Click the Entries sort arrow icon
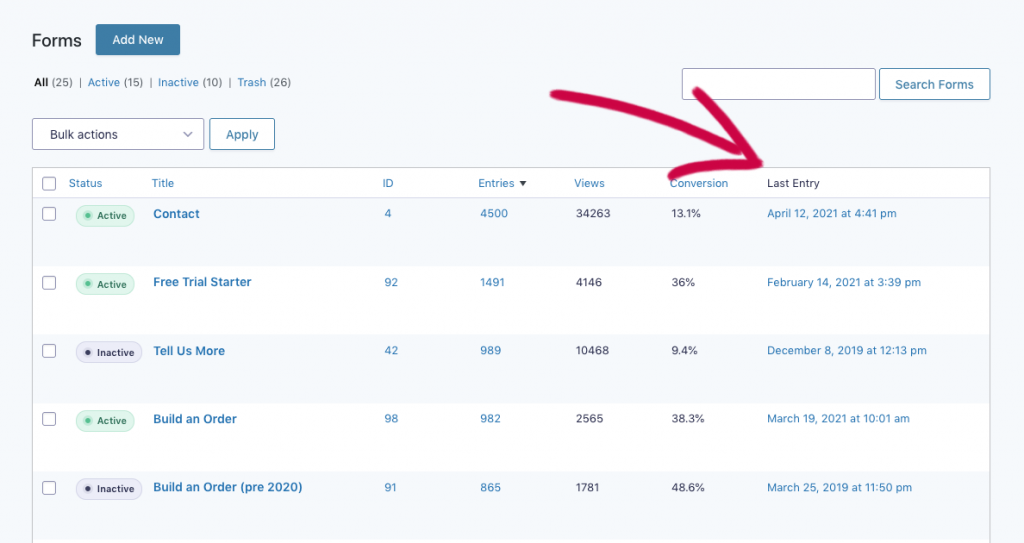The width and height of the screenshot is (1024, 543). [522, 184]
